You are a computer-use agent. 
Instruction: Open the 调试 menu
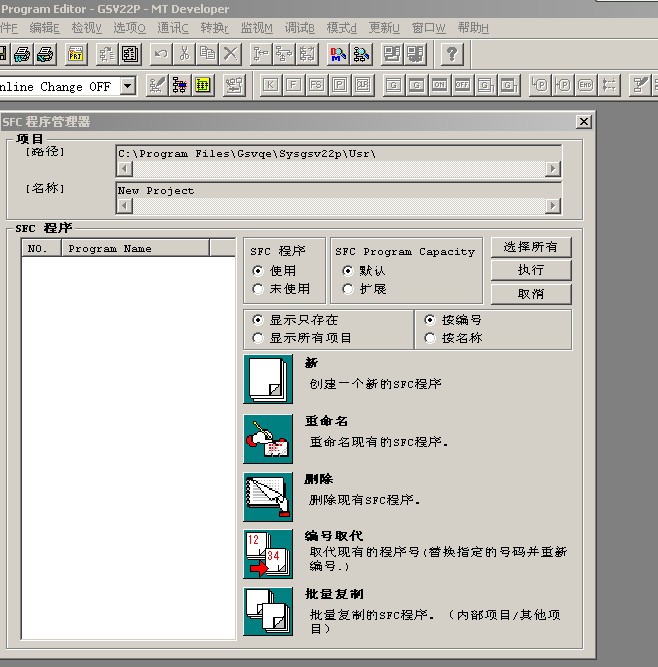(300, 28)
